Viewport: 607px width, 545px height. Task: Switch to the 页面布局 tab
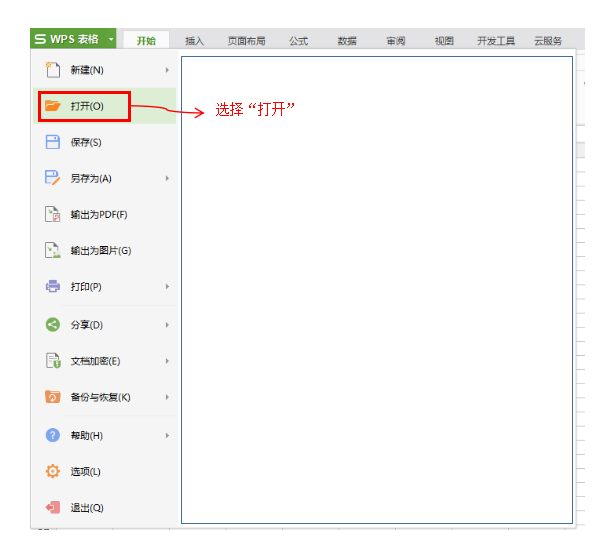pyautogui.click(x=246, y=40)
